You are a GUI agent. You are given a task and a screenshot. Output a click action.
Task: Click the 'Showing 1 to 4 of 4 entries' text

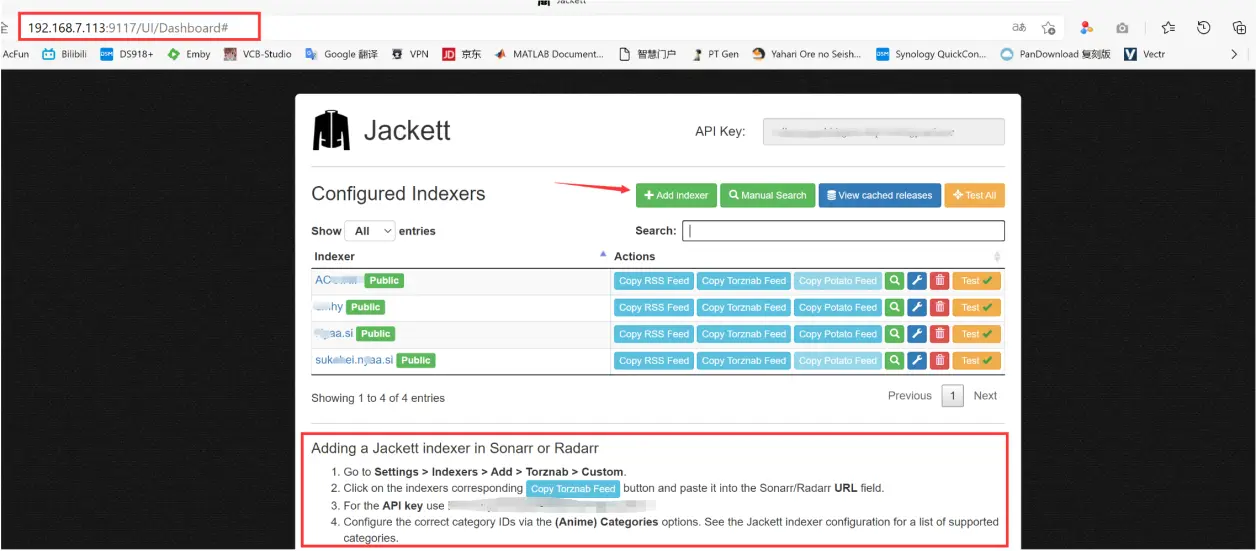tap(378, 398)
